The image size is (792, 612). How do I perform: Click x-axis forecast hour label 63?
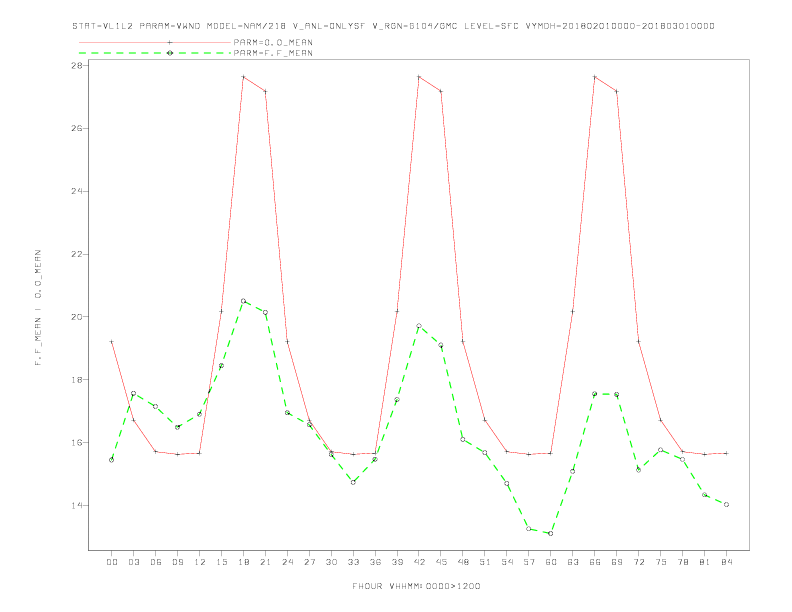tap(573, 562)
